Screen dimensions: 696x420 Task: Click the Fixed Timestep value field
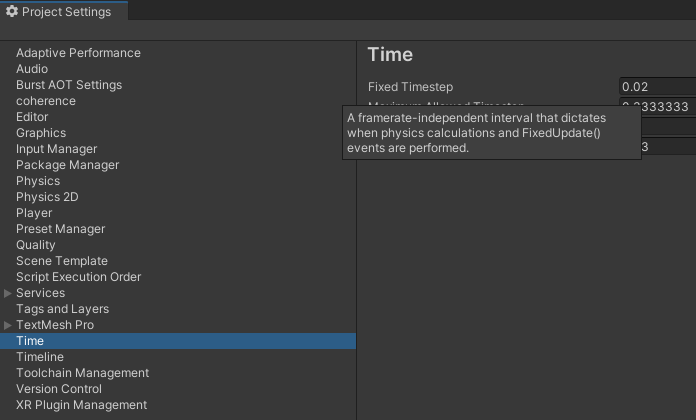click(657, 87)
